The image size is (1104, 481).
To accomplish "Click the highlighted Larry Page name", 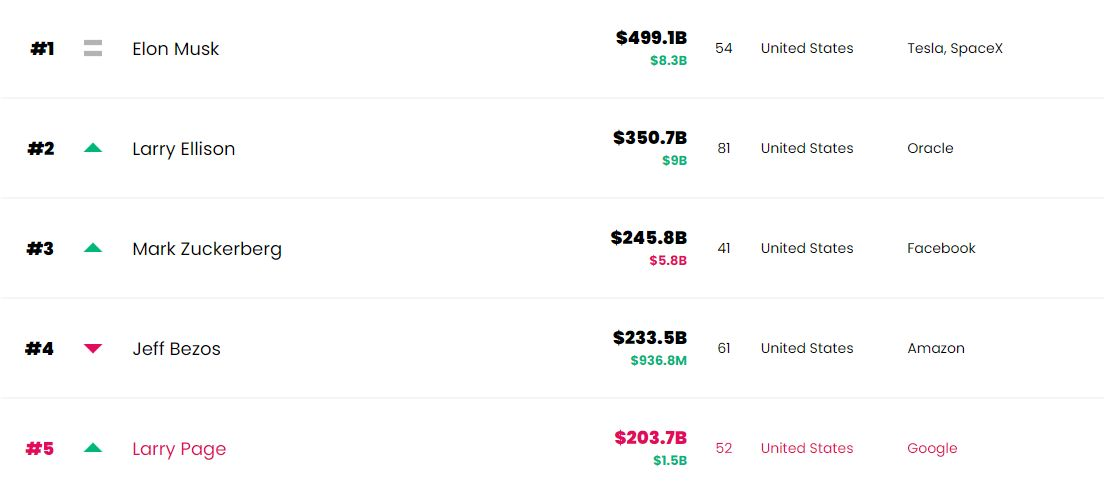I will pyautogui.click(x=179, y=449).
